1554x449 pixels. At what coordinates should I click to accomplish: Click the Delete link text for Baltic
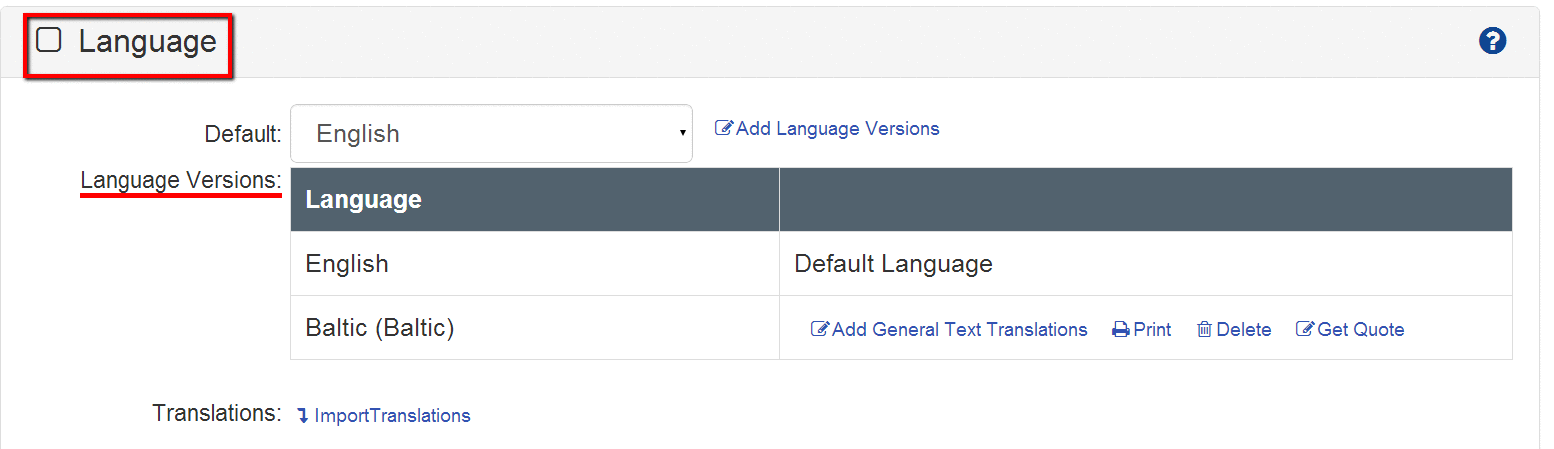(1243, 330)
